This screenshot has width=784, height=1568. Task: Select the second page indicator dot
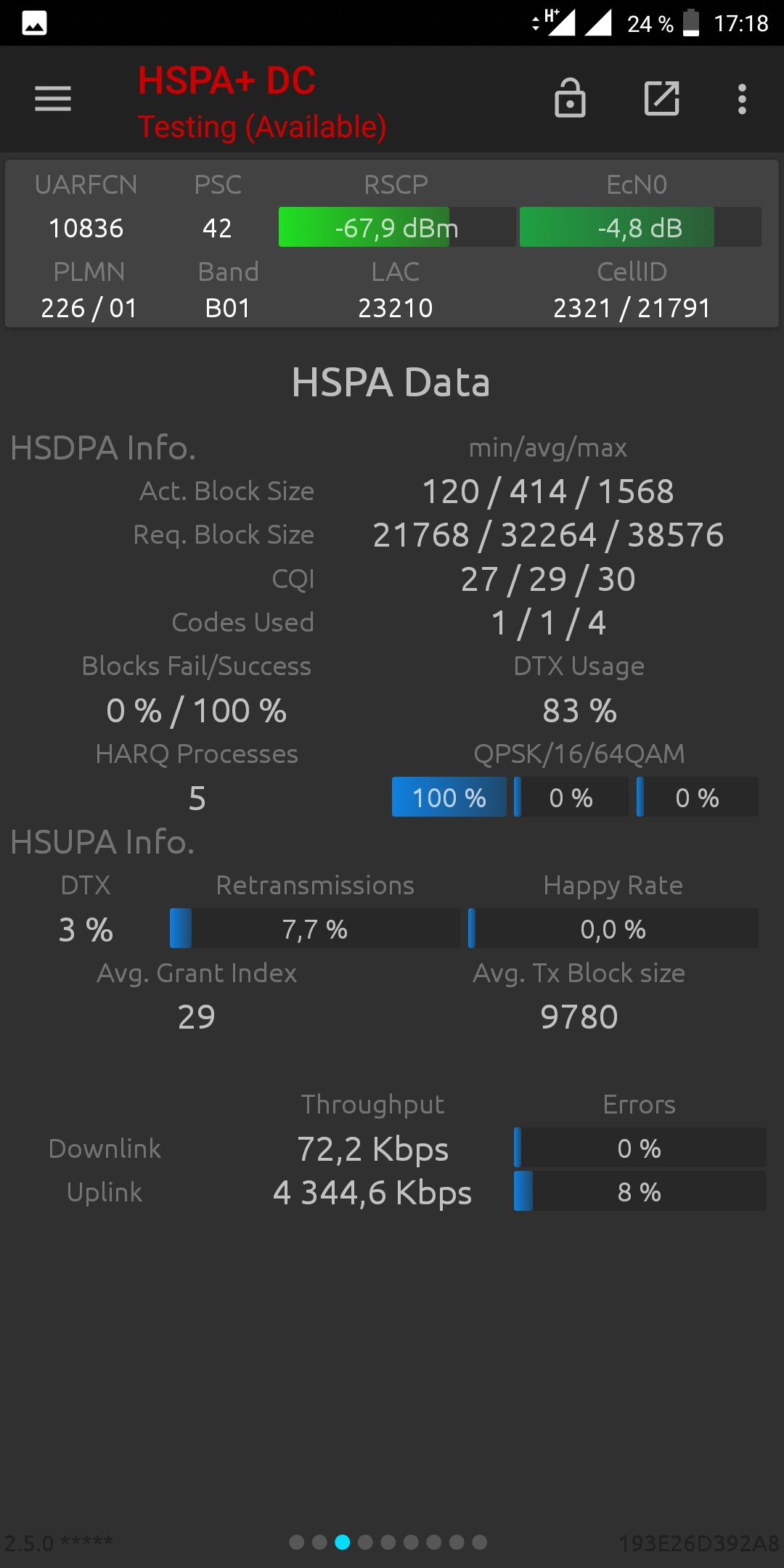tap(319, 1542)
